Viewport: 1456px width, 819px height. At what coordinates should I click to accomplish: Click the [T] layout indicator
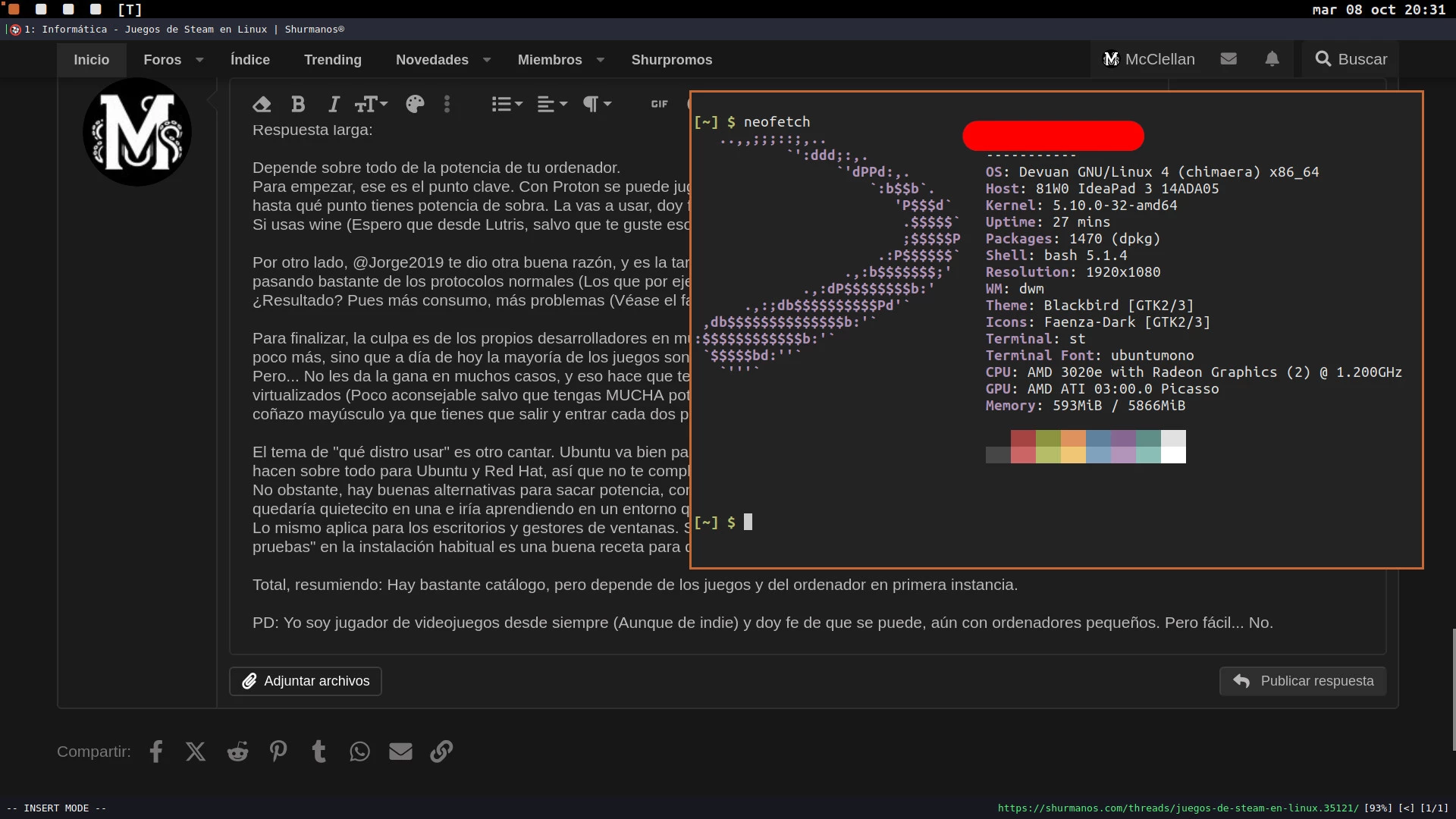pyautogui.click(x=130, y=9)
